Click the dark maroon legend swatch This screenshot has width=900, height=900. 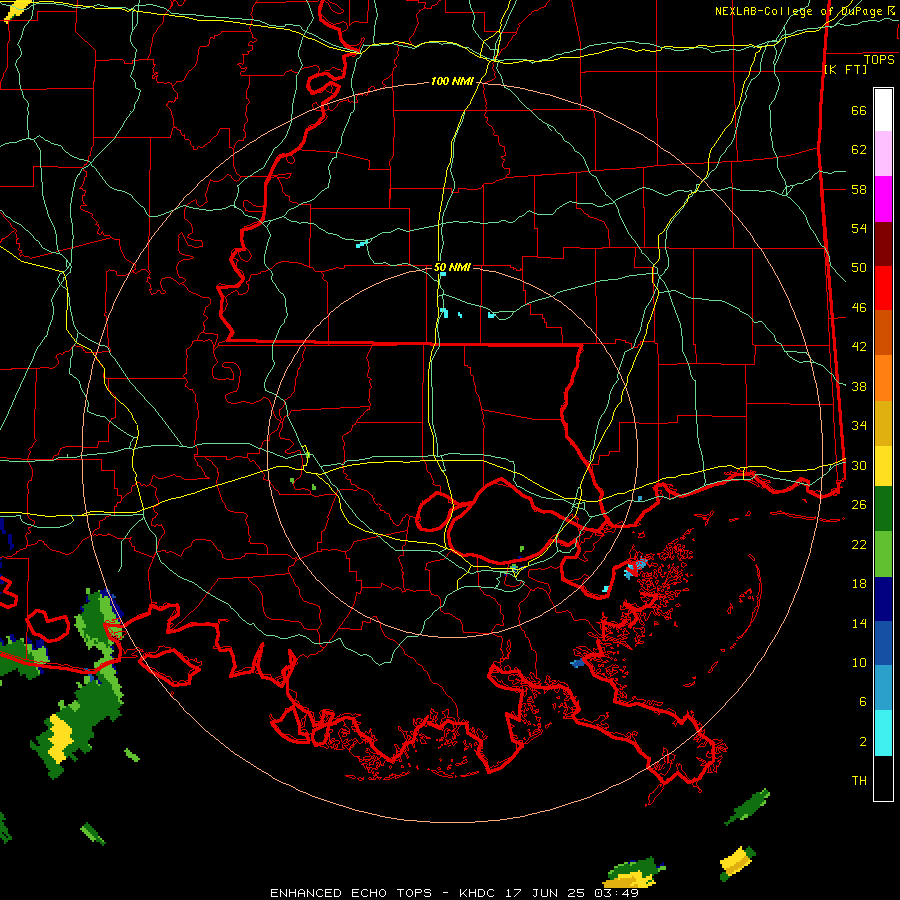point(883,245)
